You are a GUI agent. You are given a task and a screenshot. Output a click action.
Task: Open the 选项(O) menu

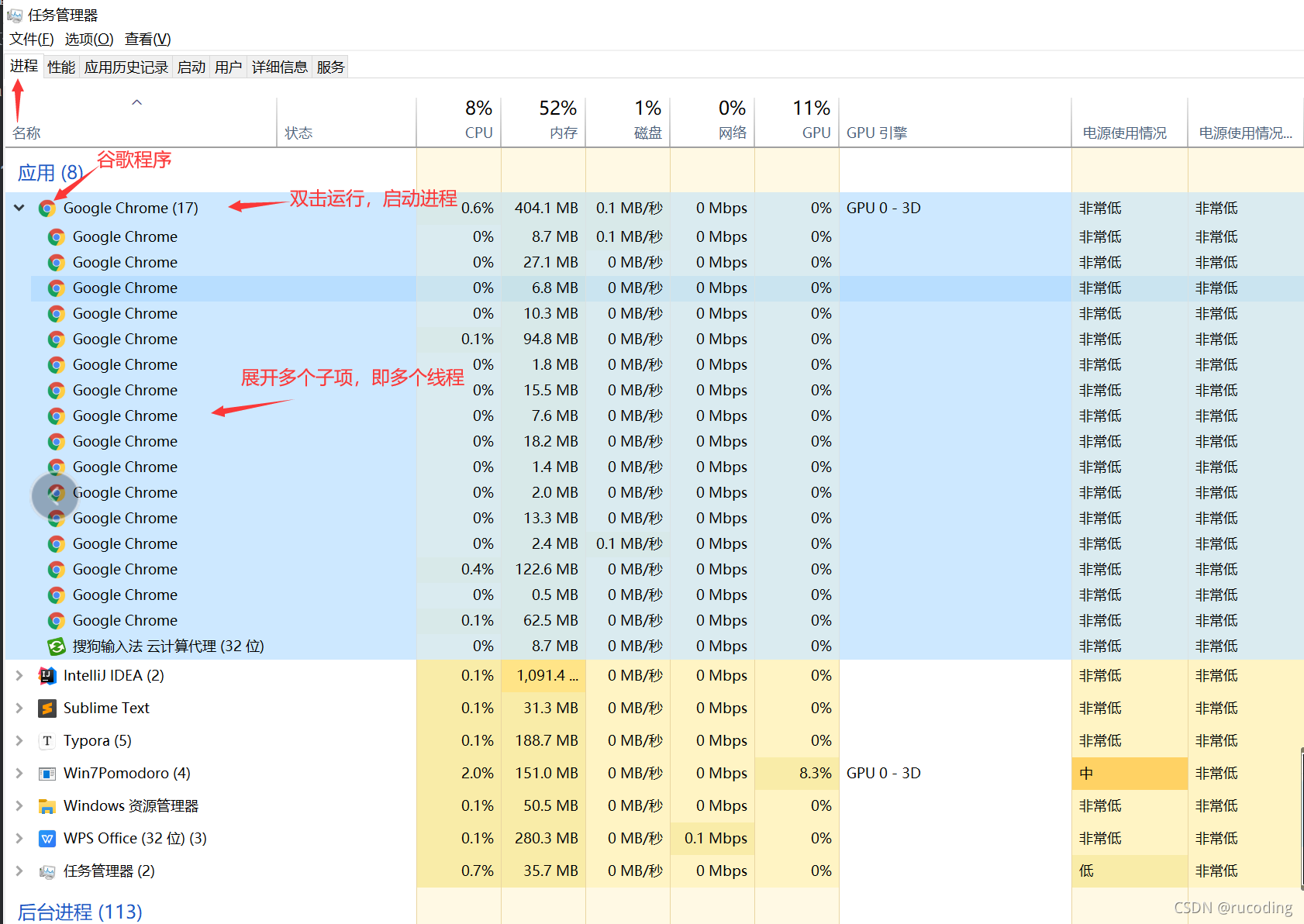(89, 39)
